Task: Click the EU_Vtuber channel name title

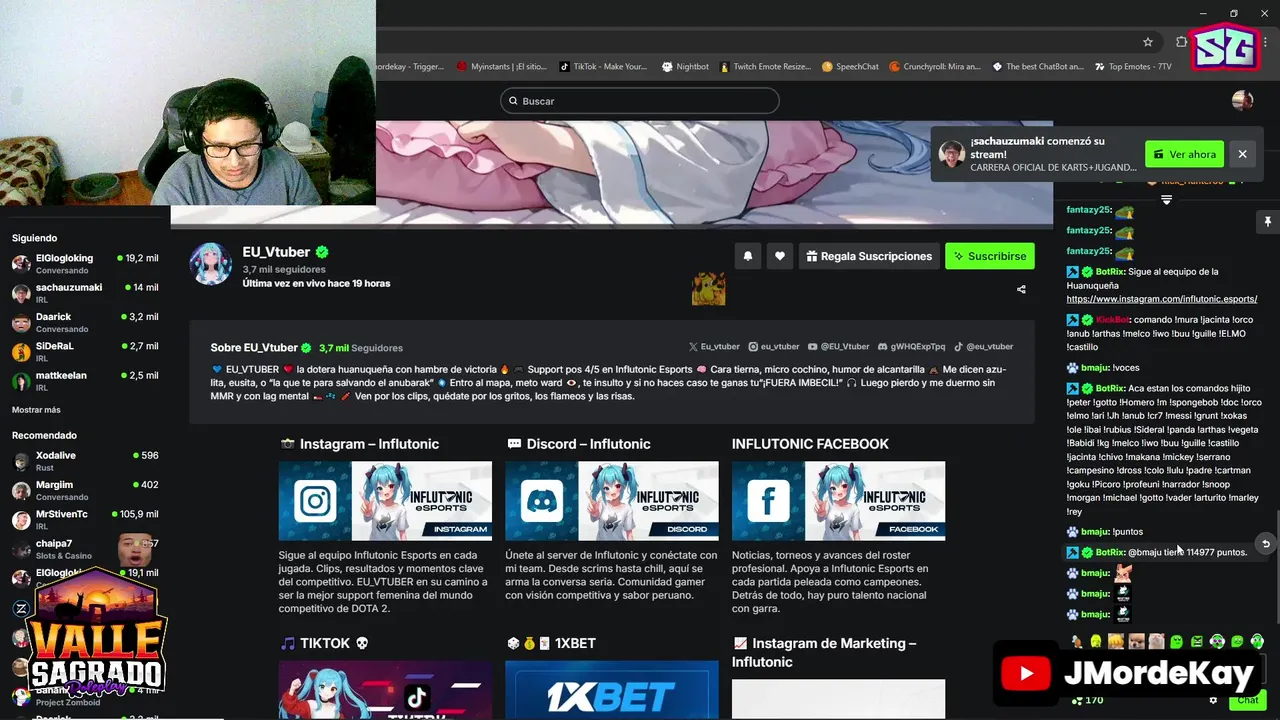Action: [276, 252]
